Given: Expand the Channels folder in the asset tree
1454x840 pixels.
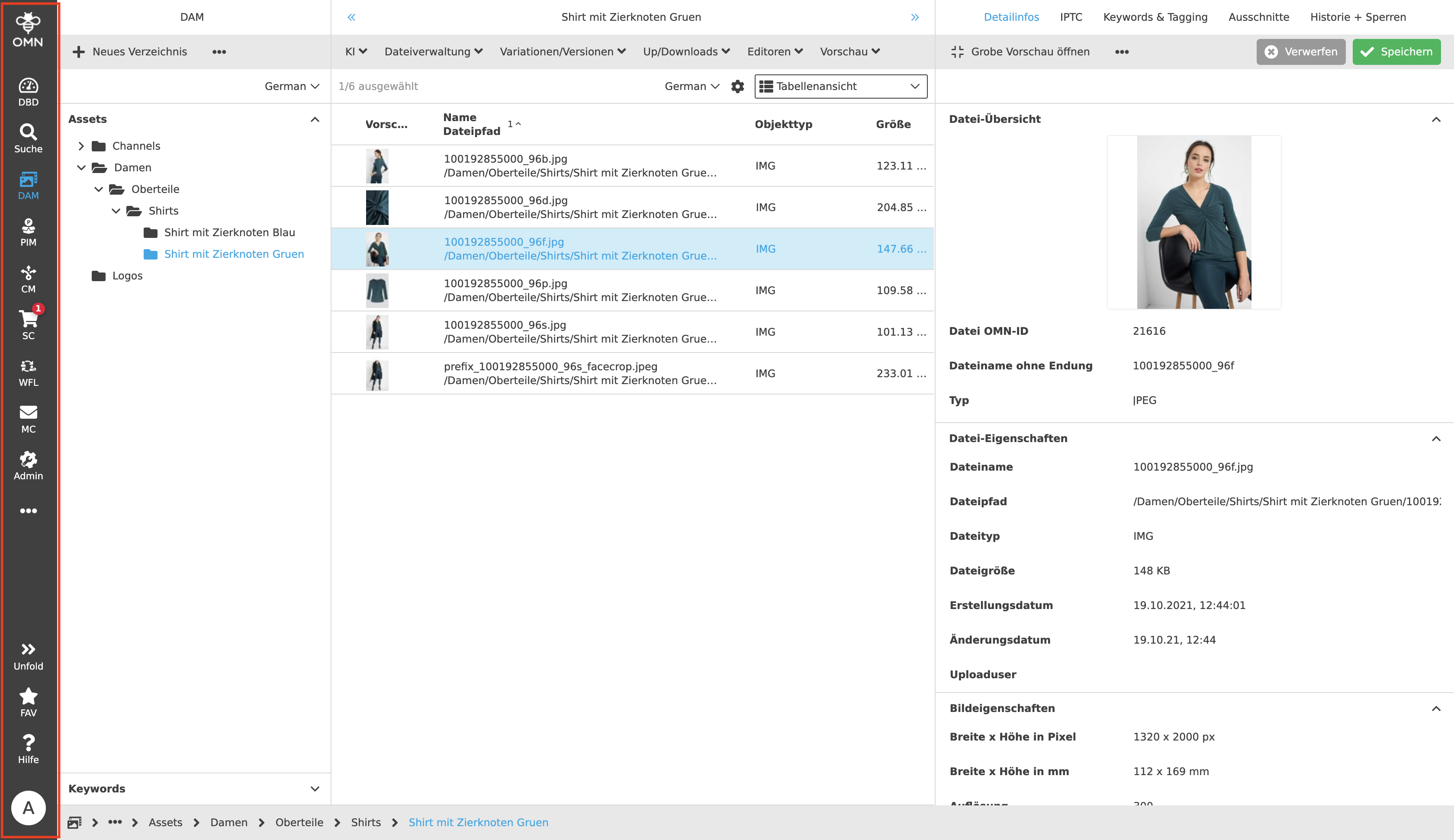Looking at the screenshot, I should (81, 145).
